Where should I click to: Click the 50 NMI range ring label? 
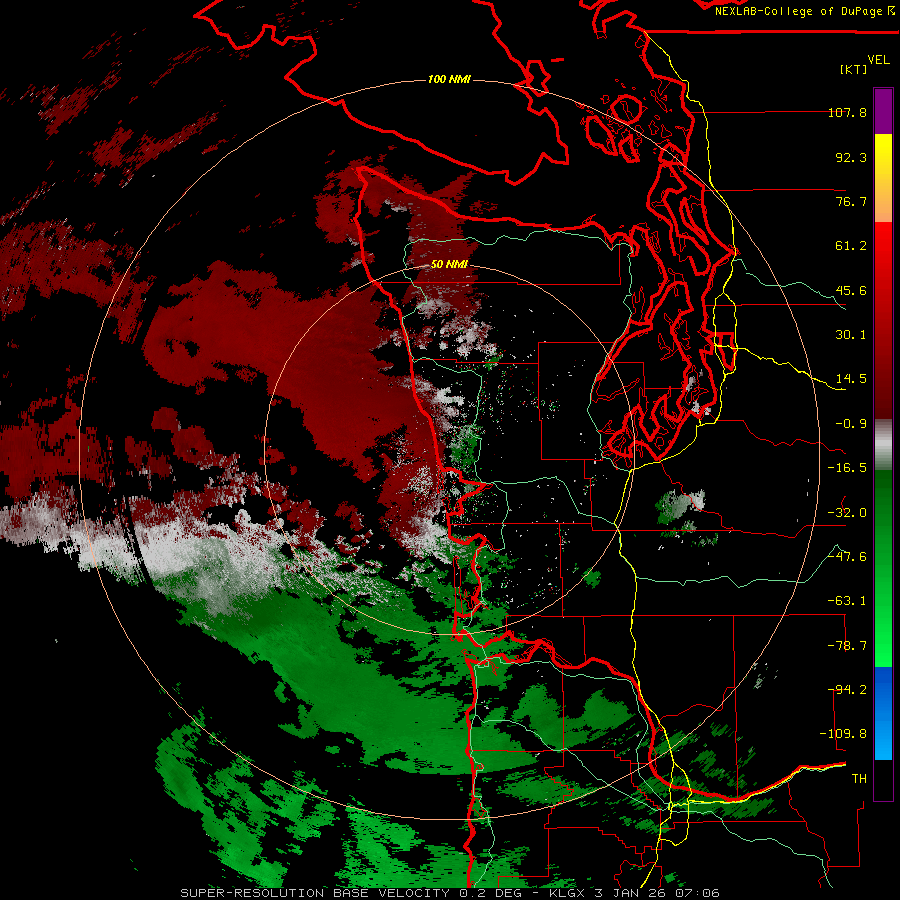click(449, 264)
